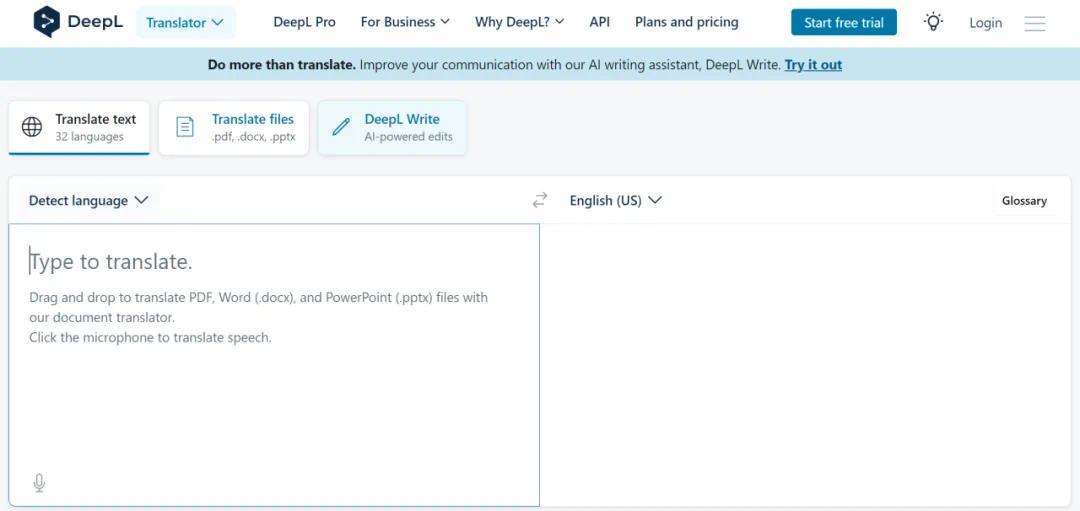Open the Glossary button
Image resolution: width=1080 pixels, height=511 pixels.
click(1024, 201)
